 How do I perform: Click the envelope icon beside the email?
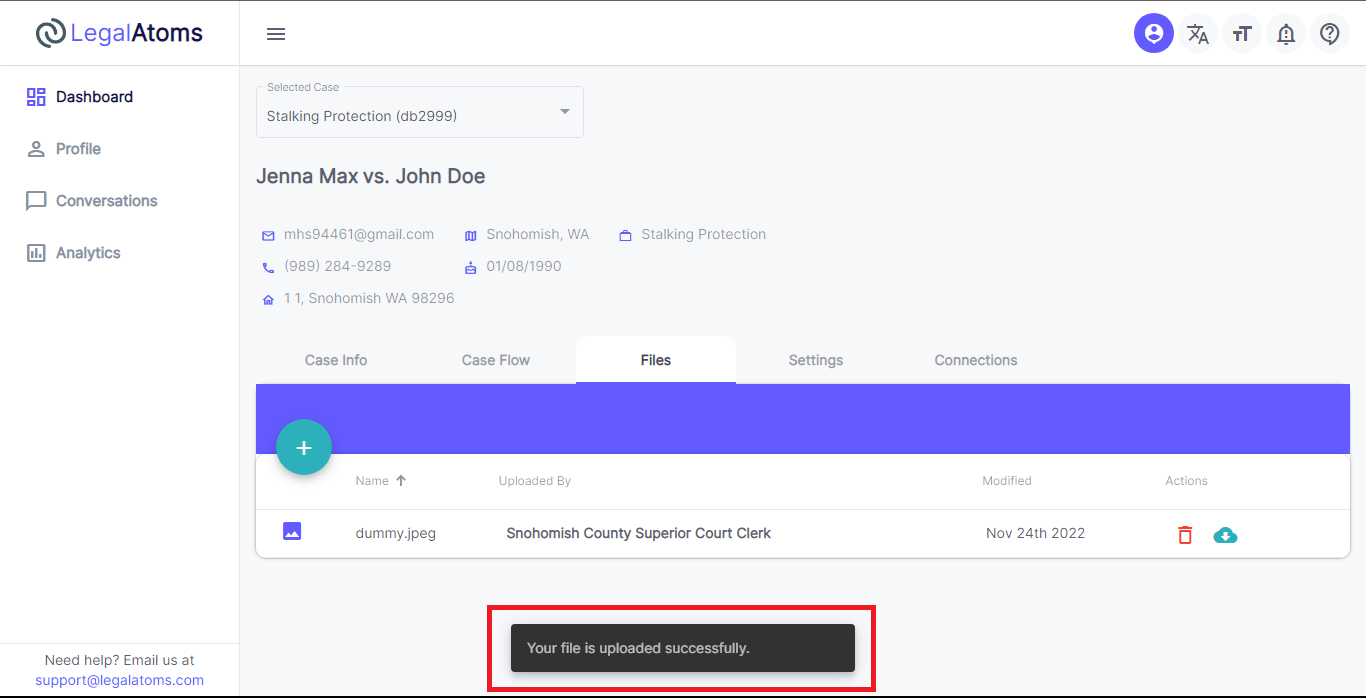pos(268,236)
